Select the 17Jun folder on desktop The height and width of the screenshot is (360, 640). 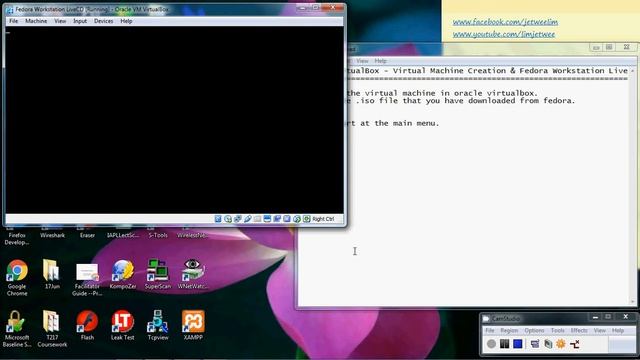click(52, 275)
